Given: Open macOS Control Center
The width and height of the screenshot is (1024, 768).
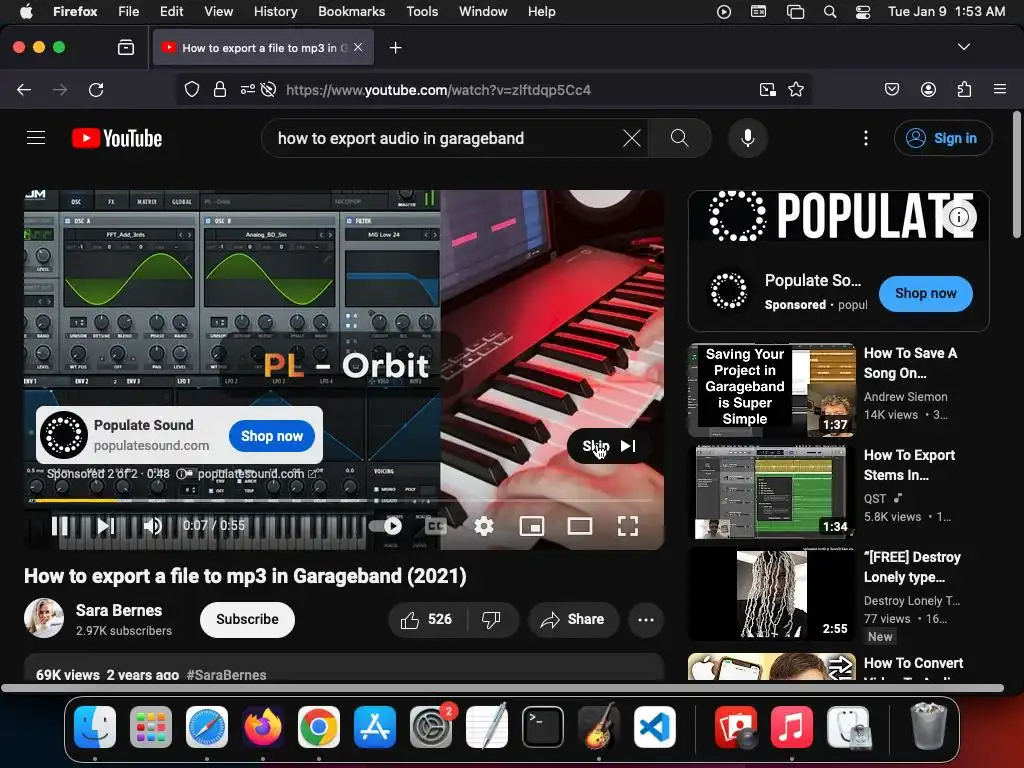Looking at the screenshot, I should 863,11.
